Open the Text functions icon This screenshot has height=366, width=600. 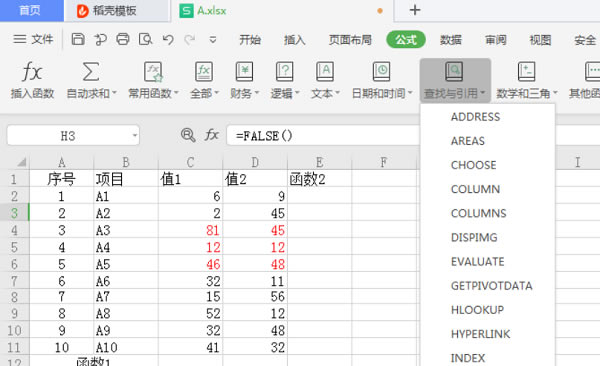click(325, 72)
